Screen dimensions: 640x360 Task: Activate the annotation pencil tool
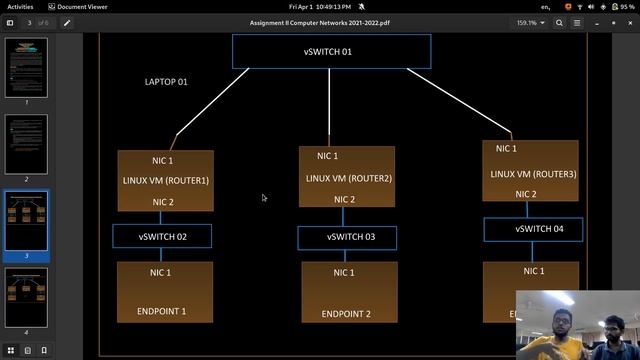click(67, 23)
